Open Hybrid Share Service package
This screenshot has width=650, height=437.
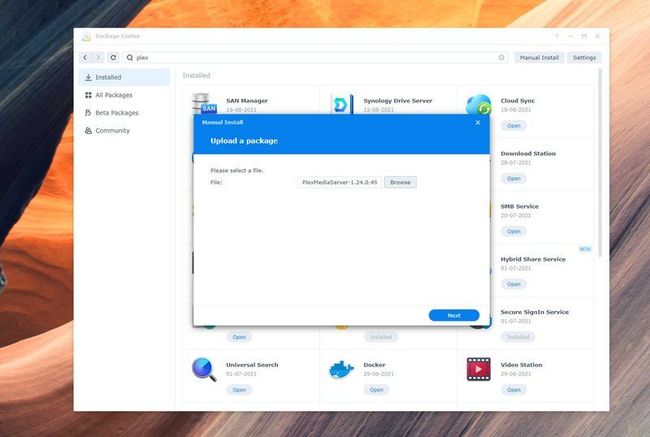tap(514, 284)
